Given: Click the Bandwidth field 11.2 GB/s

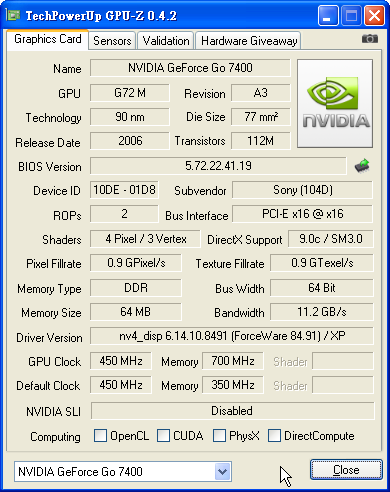Looking at the screenshot, I should pyautogui.click(x=322, y=312).
